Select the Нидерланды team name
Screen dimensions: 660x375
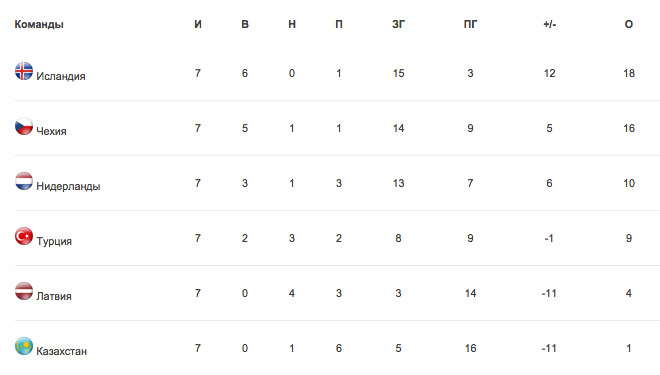click(x=68, y=186)
